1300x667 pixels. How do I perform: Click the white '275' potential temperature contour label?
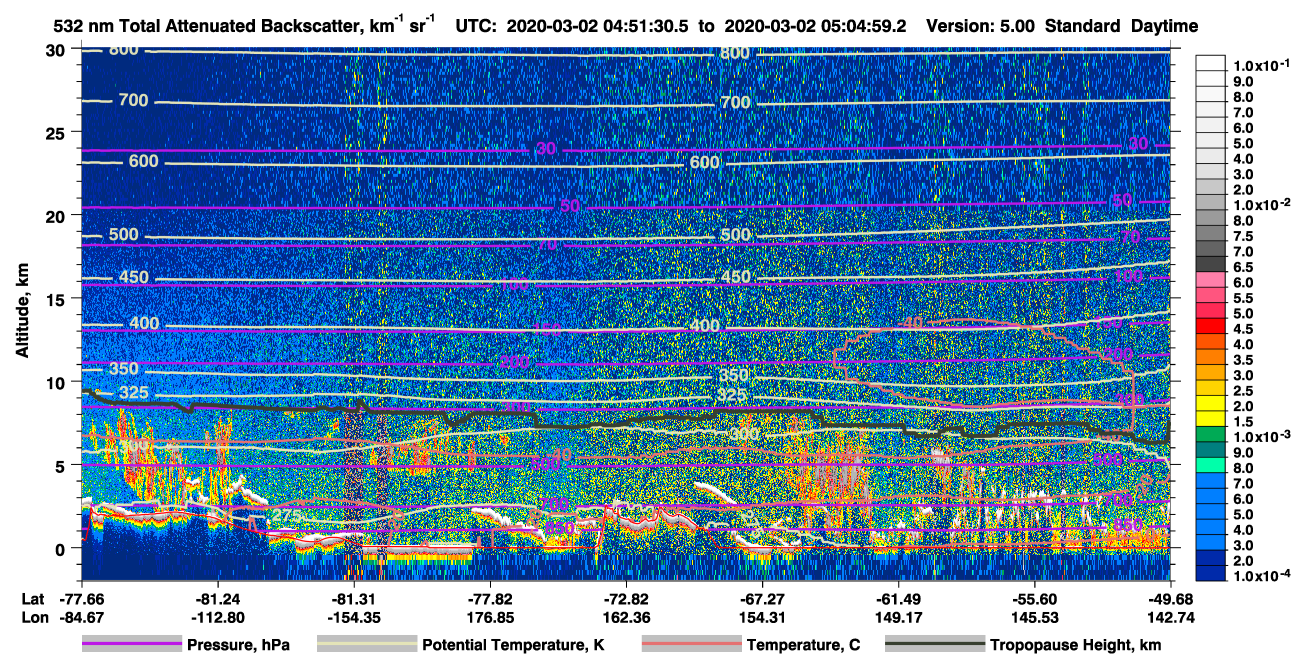click(286, 515)
